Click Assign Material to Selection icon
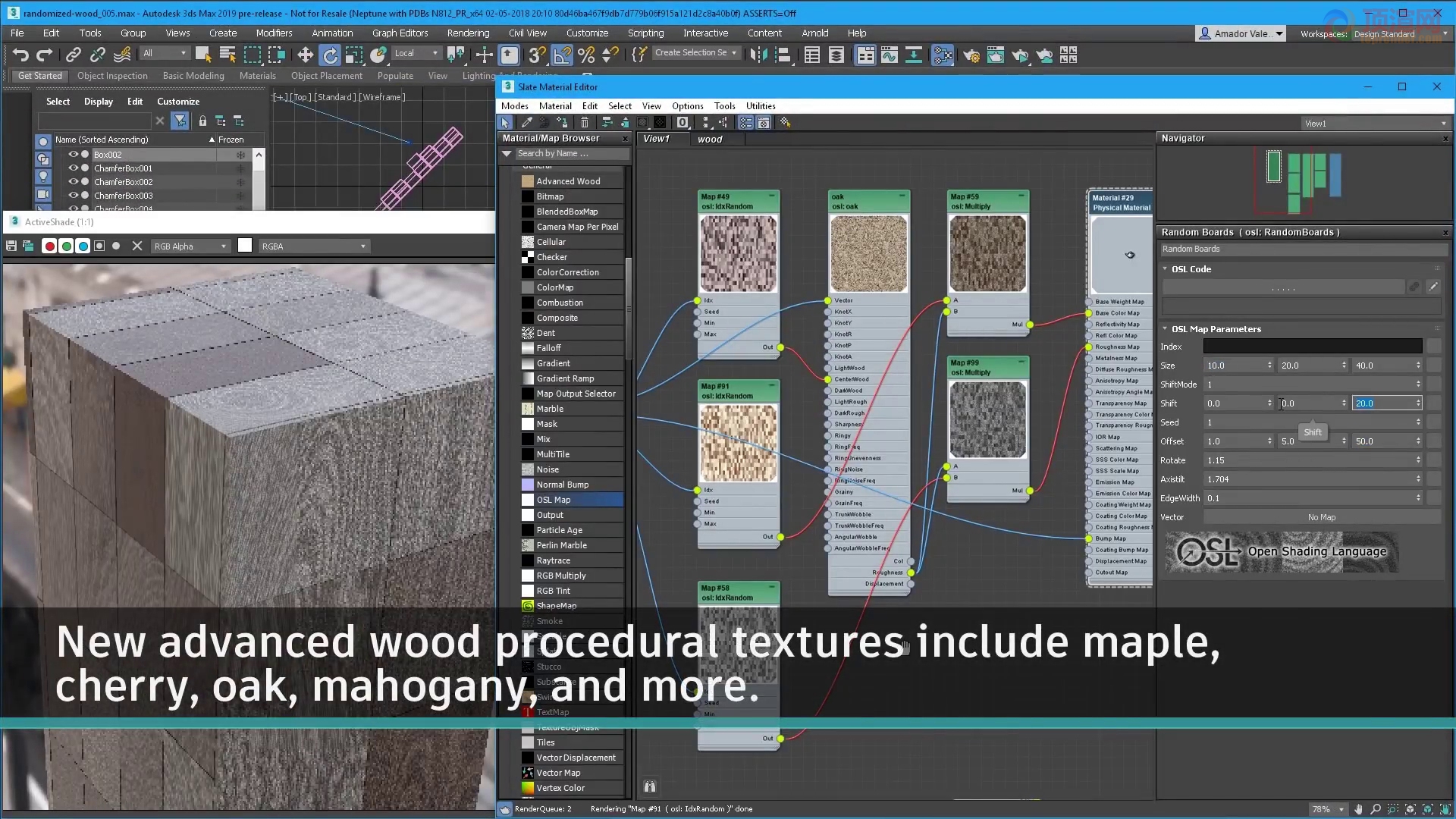The image size is (1456, 819). coord(562,122)
